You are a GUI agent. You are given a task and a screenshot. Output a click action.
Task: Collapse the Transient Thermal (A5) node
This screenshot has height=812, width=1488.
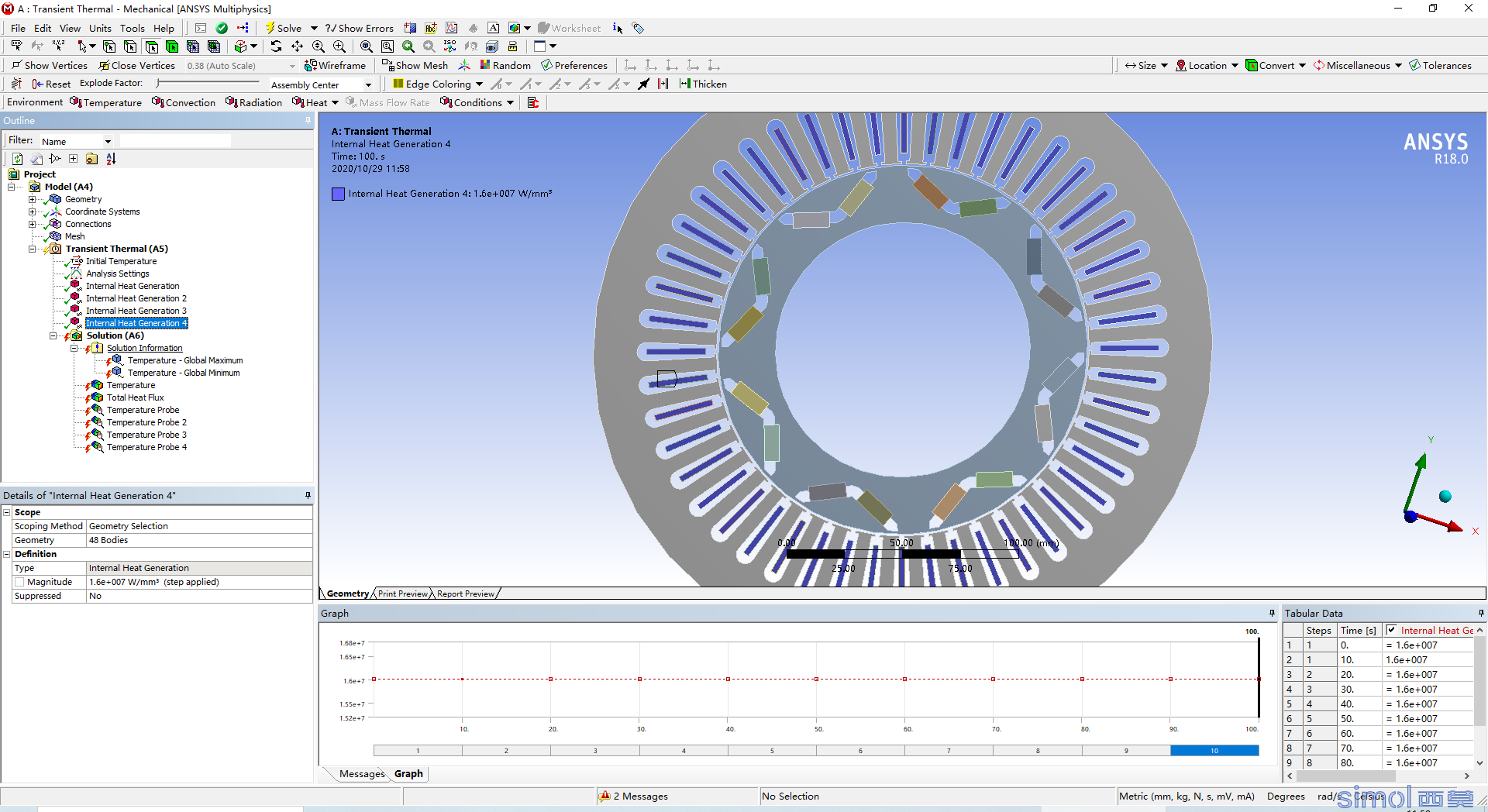coord(33,249)
